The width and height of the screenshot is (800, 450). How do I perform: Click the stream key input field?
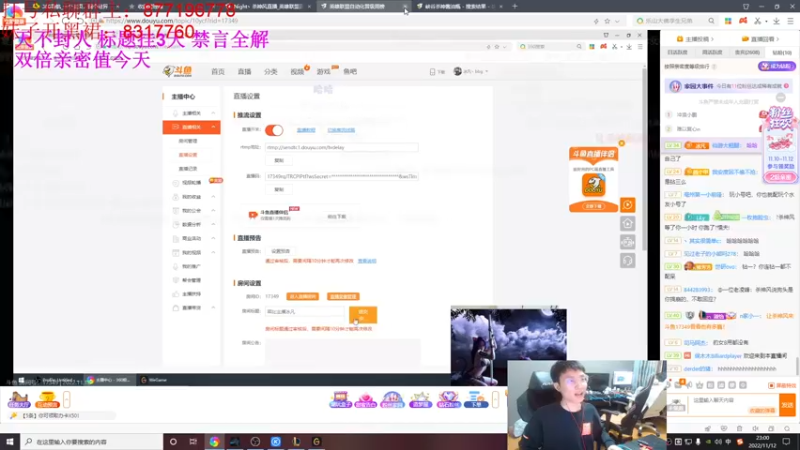341,177
